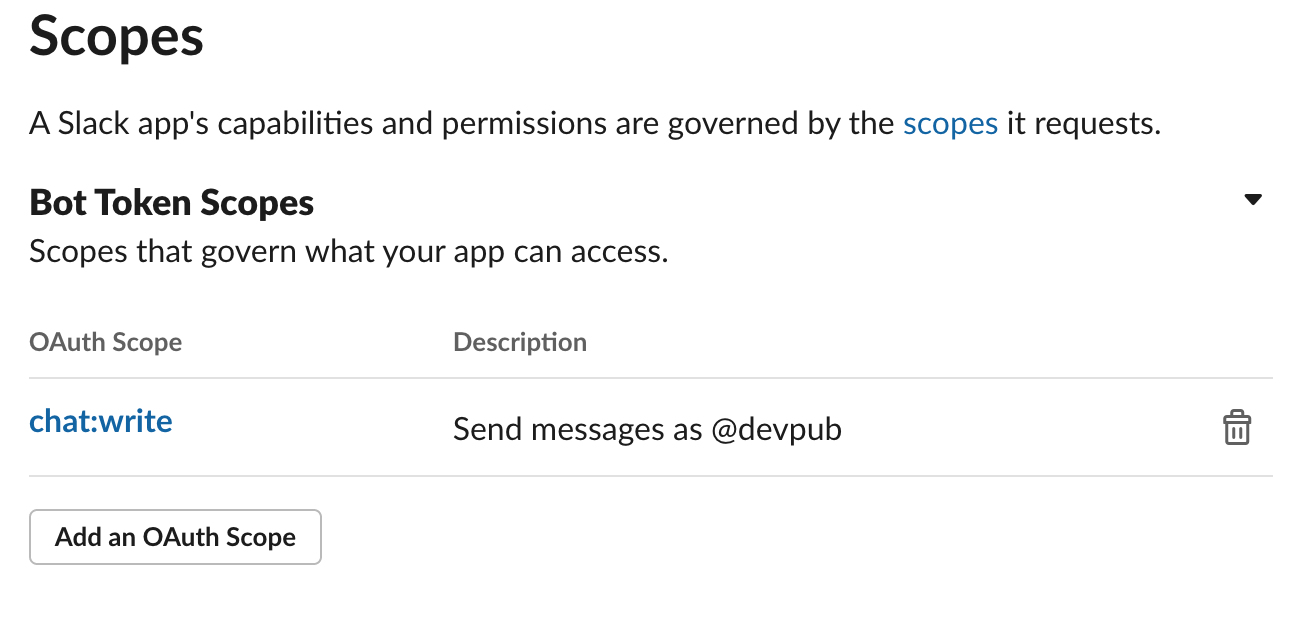Select the Send messages as @devpub description
Viewport: 1314px width, 626px height.
(647, 430)
